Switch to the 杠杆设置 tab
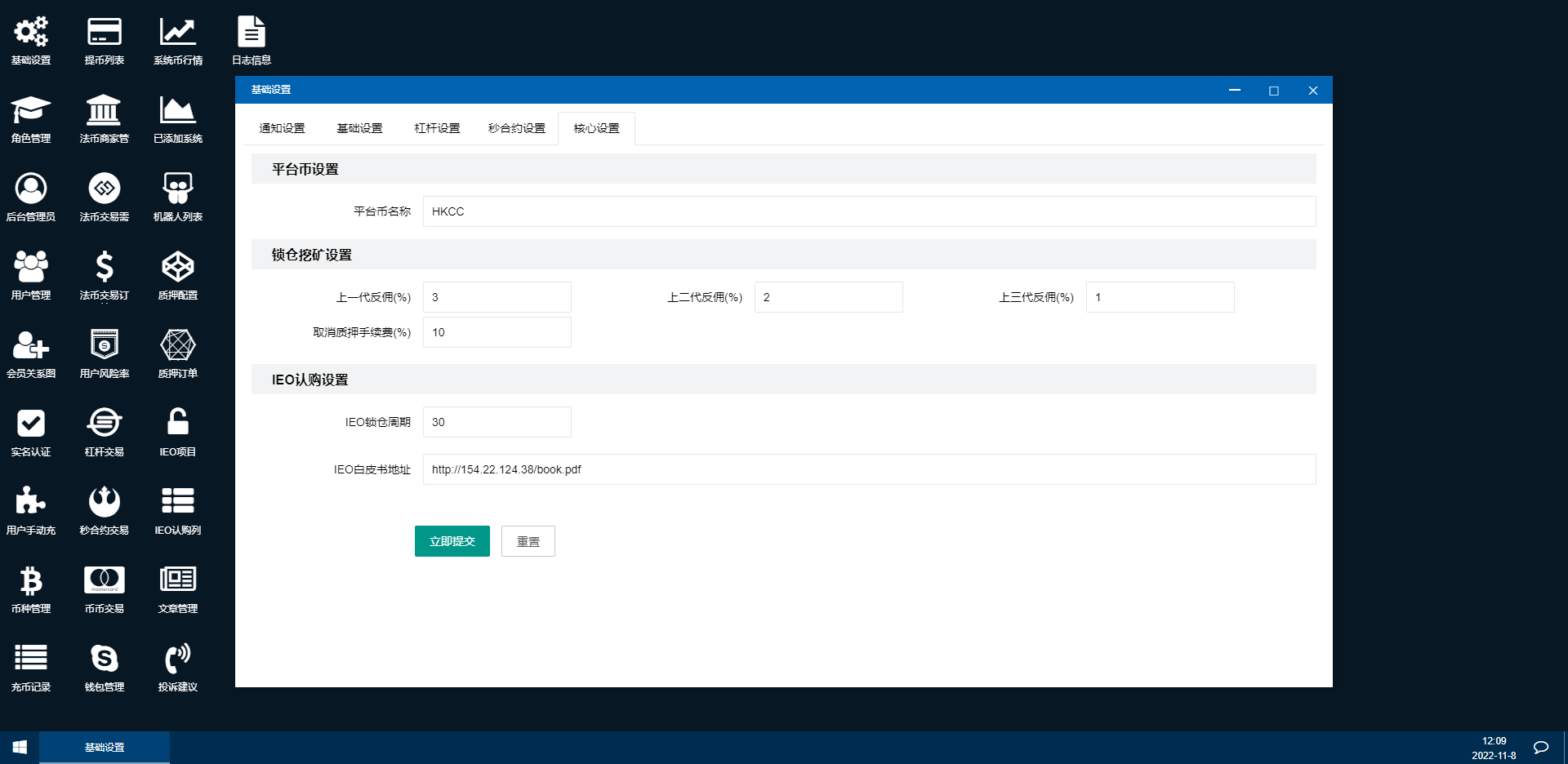1568x764 pixels. click(x=437, y=128)
